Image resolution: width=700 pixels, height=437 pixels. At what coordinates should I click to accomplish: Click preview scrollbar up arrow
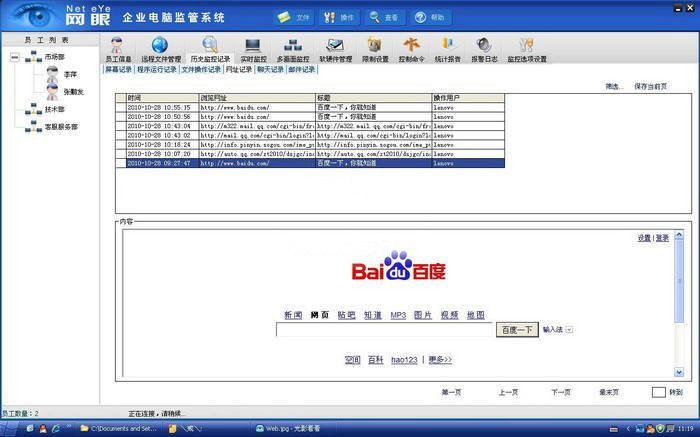679,235
